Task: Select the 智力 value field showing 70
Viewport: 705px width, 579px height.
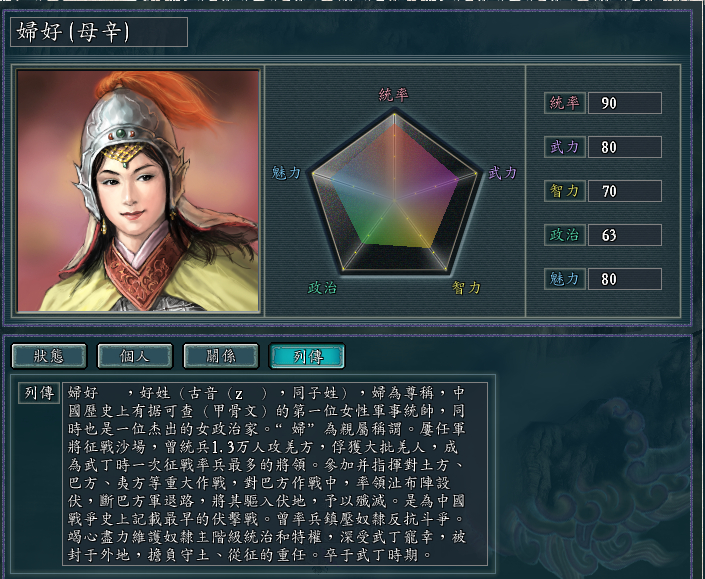Action: [625, 191]
